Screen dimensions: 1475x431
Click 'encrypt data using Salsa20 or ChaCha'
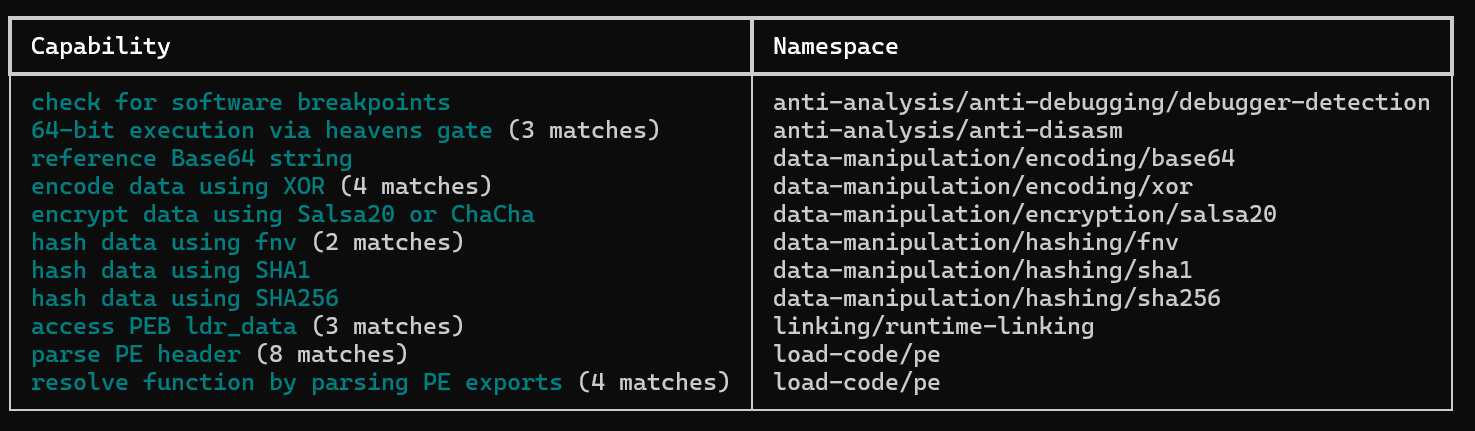point(283,214)
